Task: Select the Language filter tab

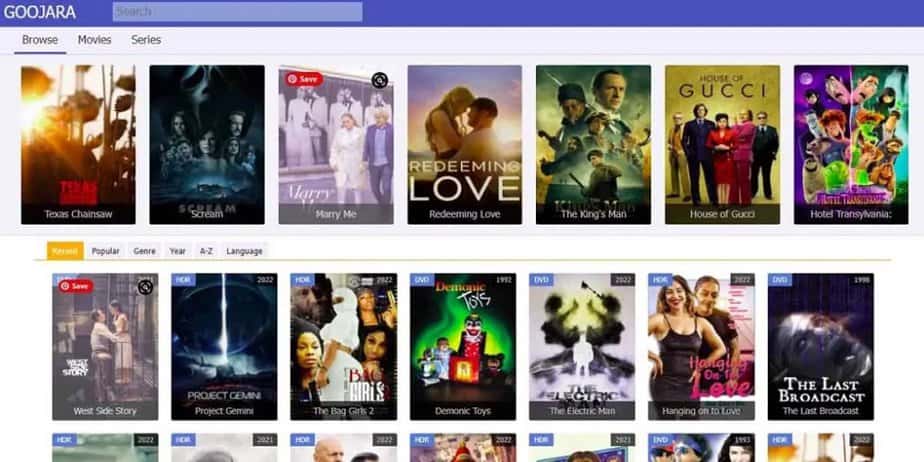Action: [x=244, y=251]
